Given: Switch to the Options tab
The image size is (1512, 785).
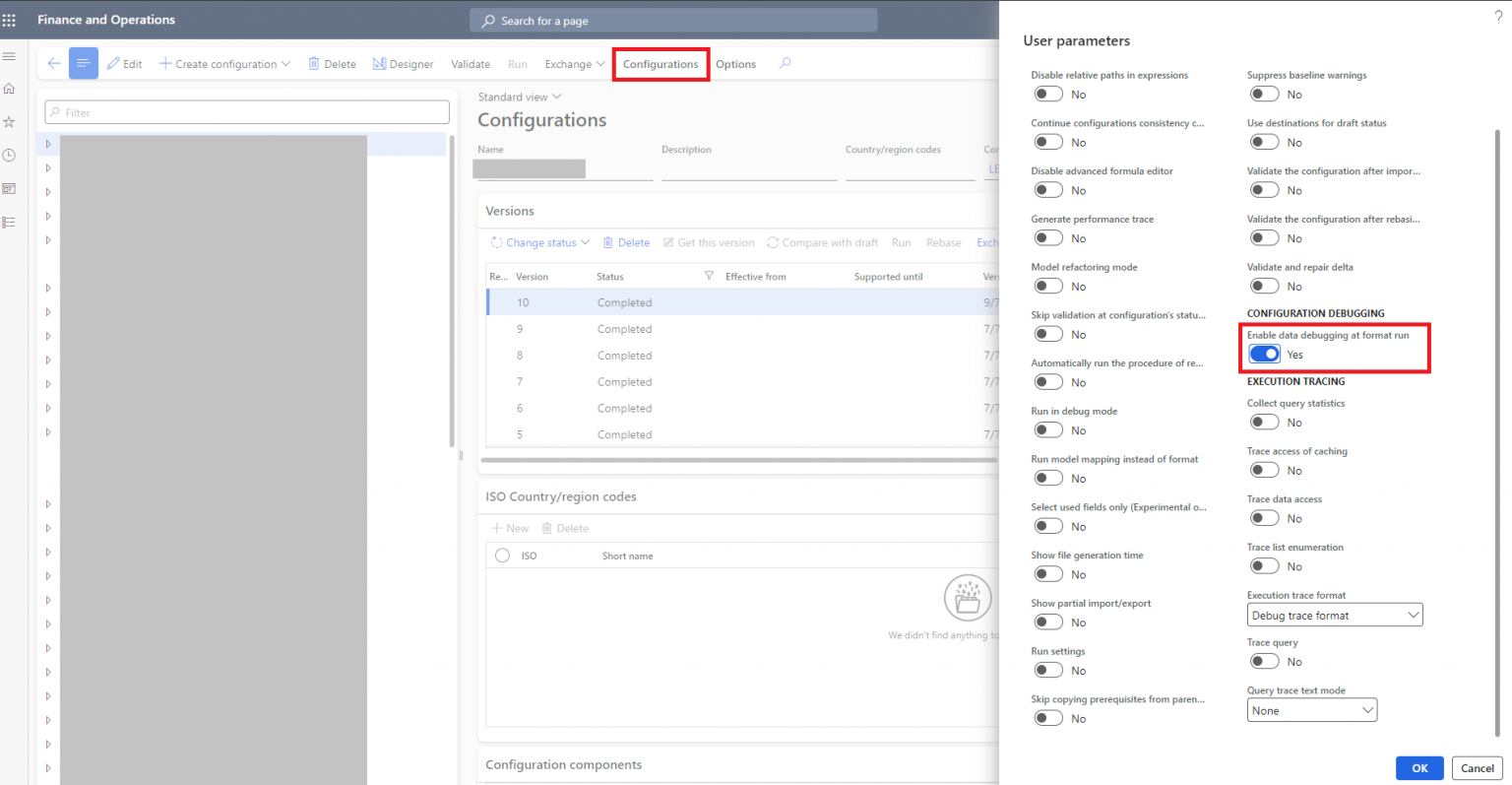Looking at the screenshot, I should [735, 63].
